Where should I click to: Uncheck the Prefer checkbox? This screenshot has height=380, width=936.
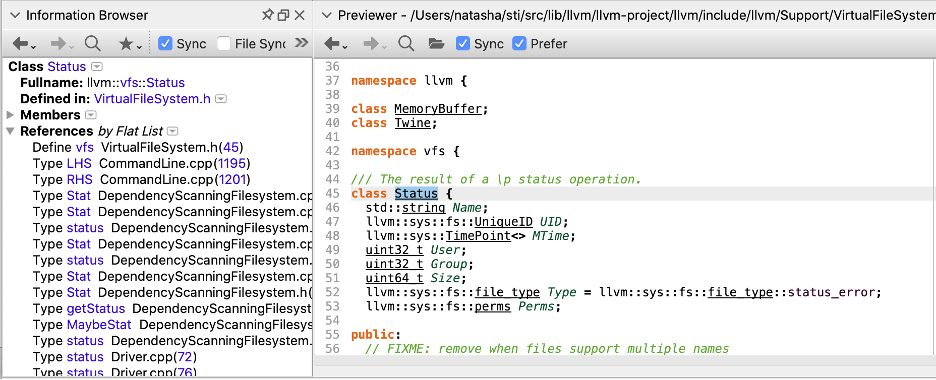(519, 44)
